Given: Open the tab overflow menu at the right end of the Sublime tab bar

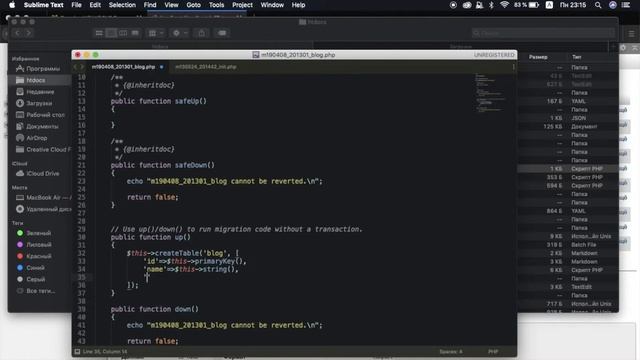Looking at the screenshot, I should (x=513, y=67).
